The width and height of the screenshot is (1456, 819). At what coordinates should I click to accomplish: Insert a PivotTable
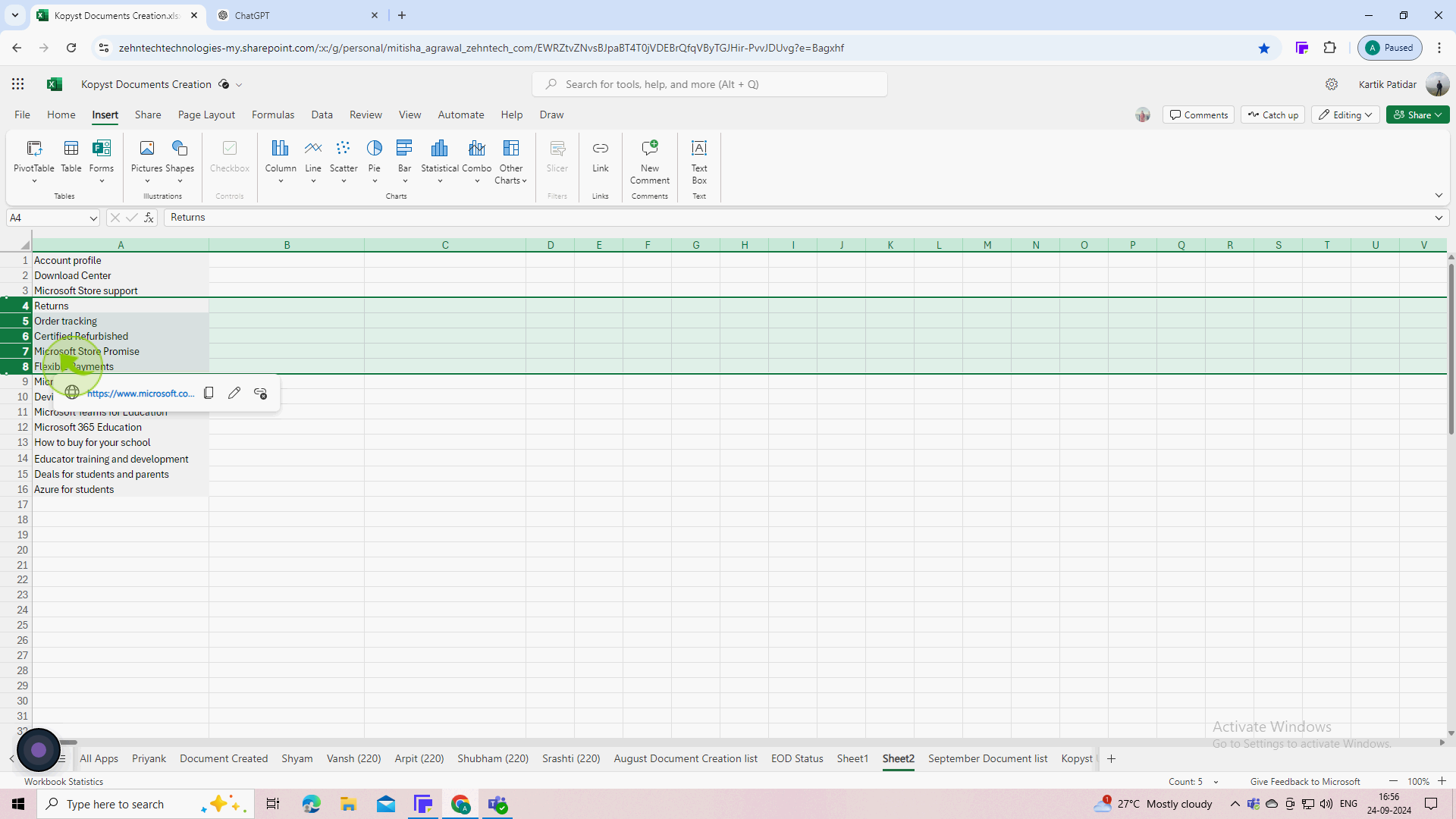coord(34,161)
